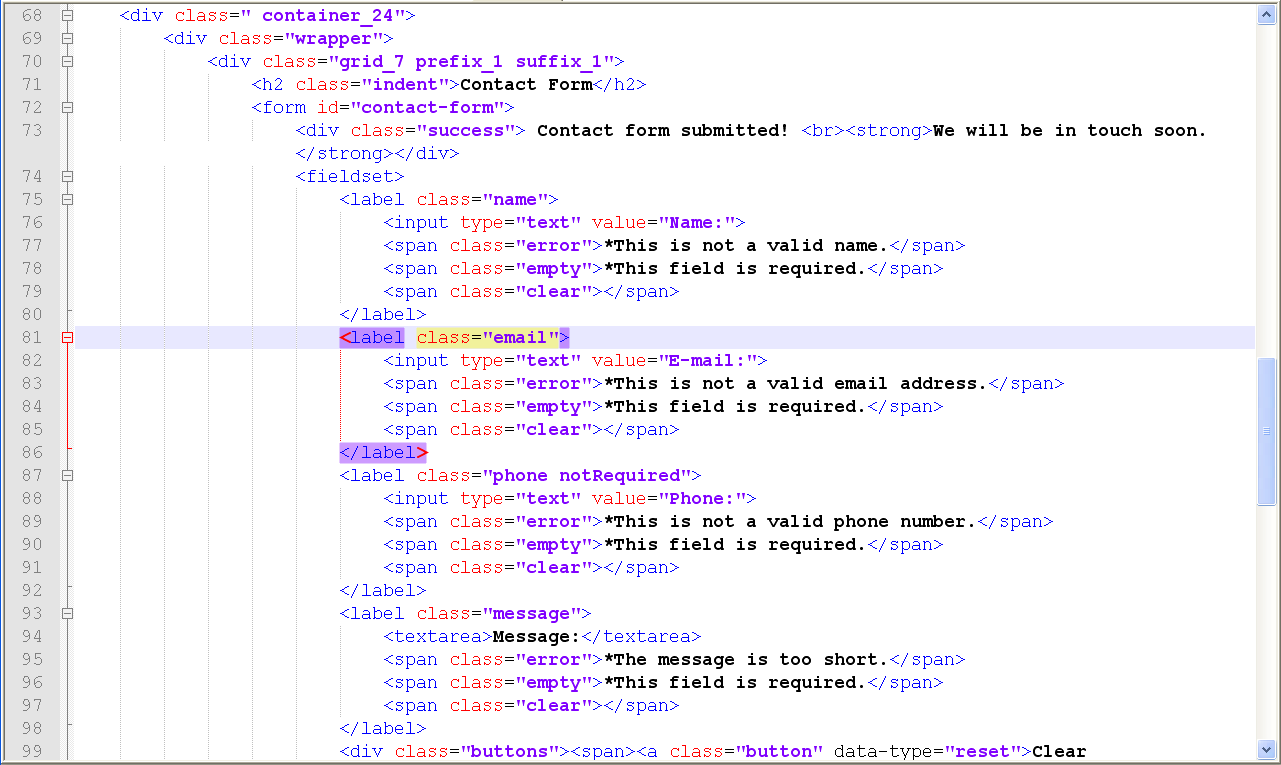Viewport: 1281px width, 765px height.
Task: Click the highlighted closing label tag on line 86
Action: 383,453
